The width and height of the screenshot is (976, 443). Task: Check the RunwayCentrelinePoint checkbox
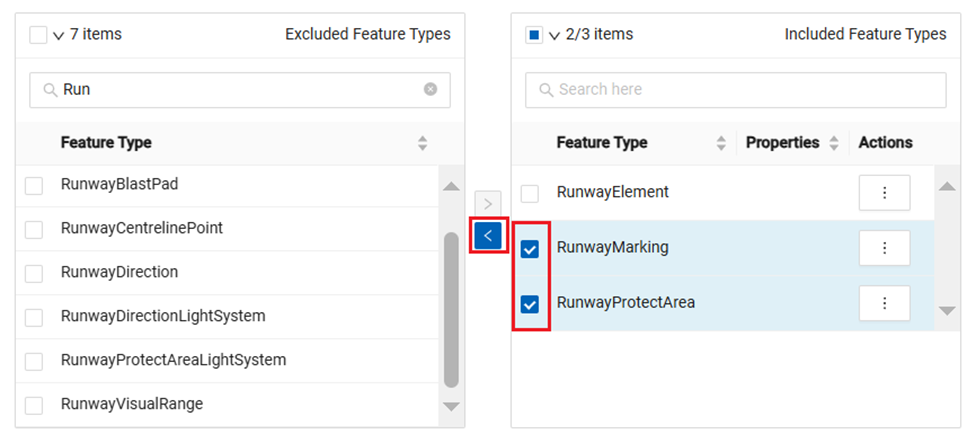tap(34, 230)
